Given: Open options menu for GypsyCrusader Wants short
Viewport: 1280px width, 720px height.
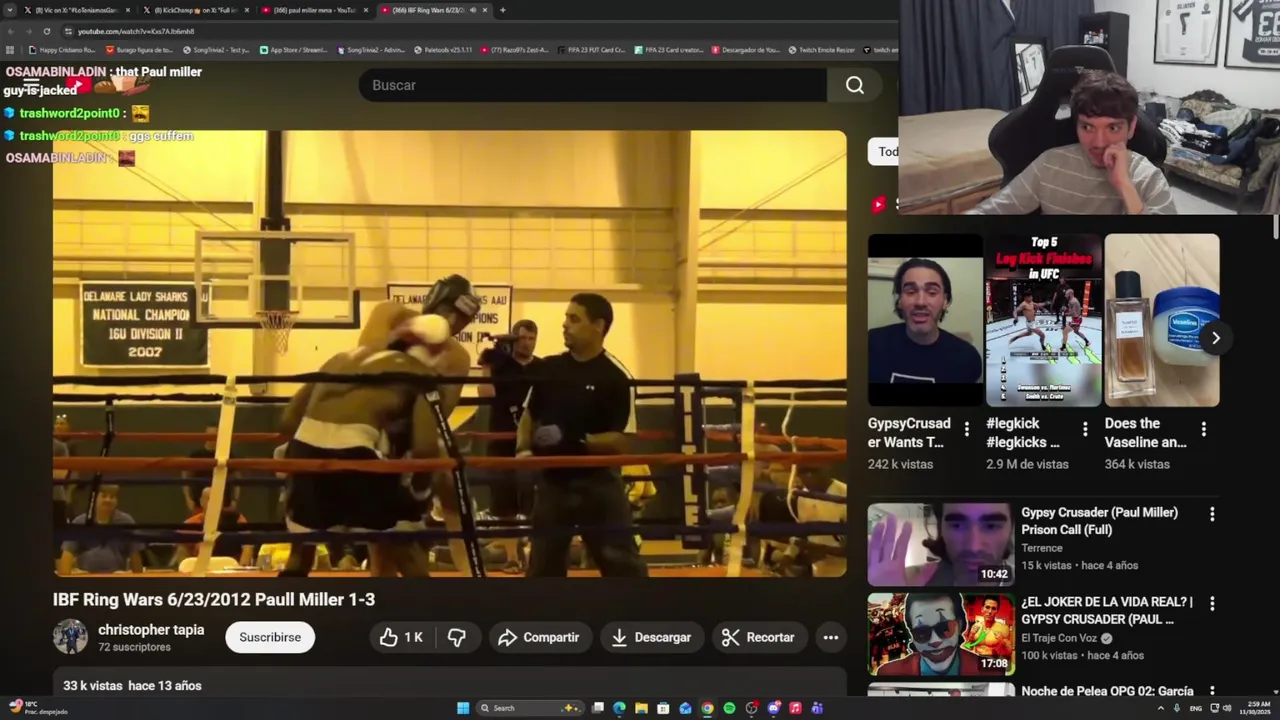Looking at the screenshot, I should [x=966, y=429].
